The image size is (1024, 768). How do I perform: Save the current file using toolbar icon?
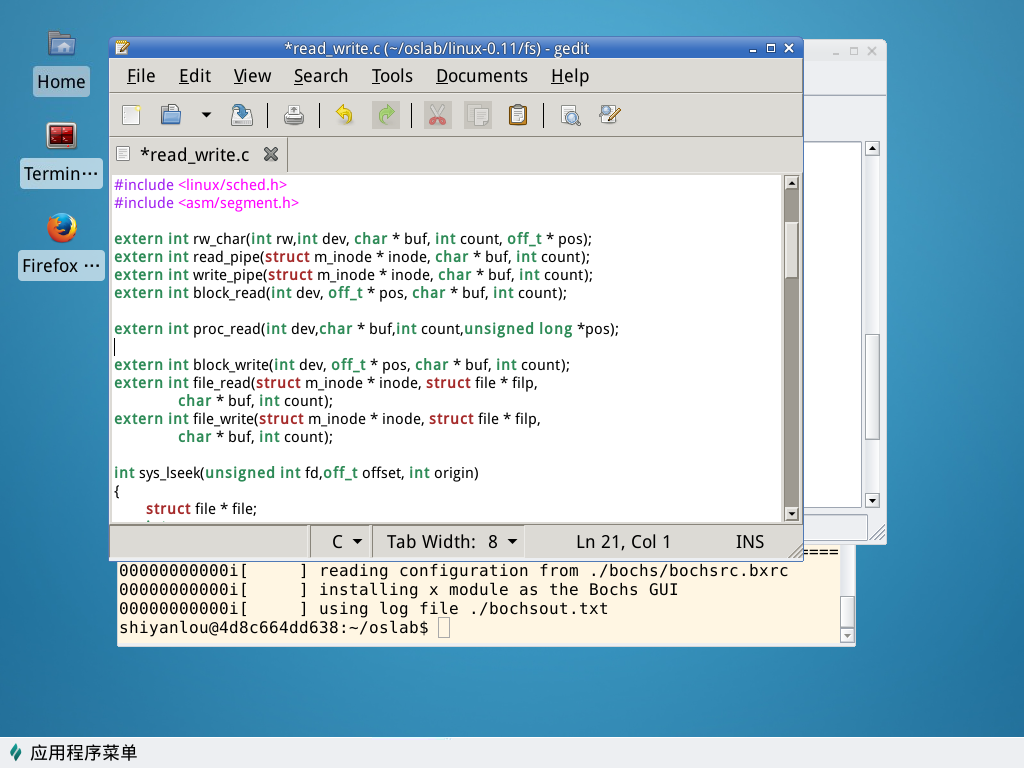point(241,115)
